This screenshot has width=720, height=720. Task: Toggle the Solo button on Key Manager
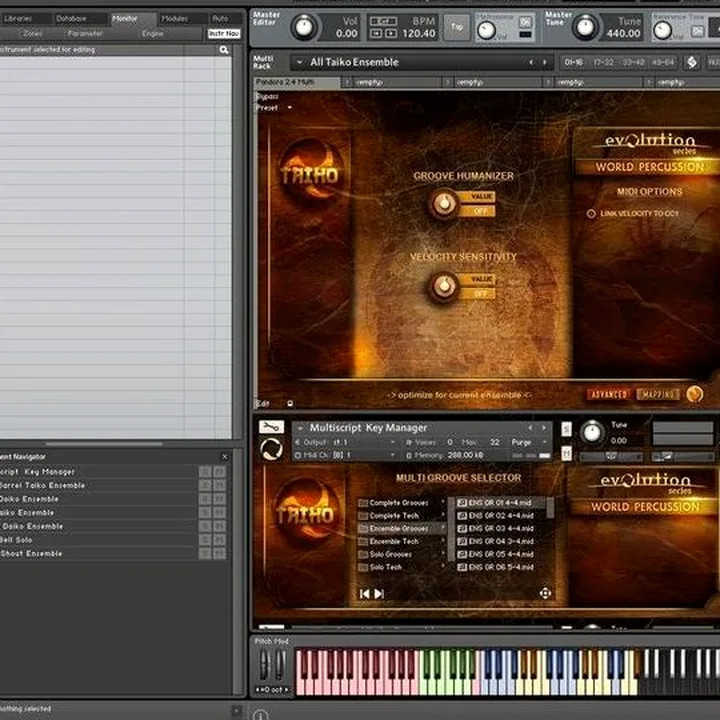[567, 429]
